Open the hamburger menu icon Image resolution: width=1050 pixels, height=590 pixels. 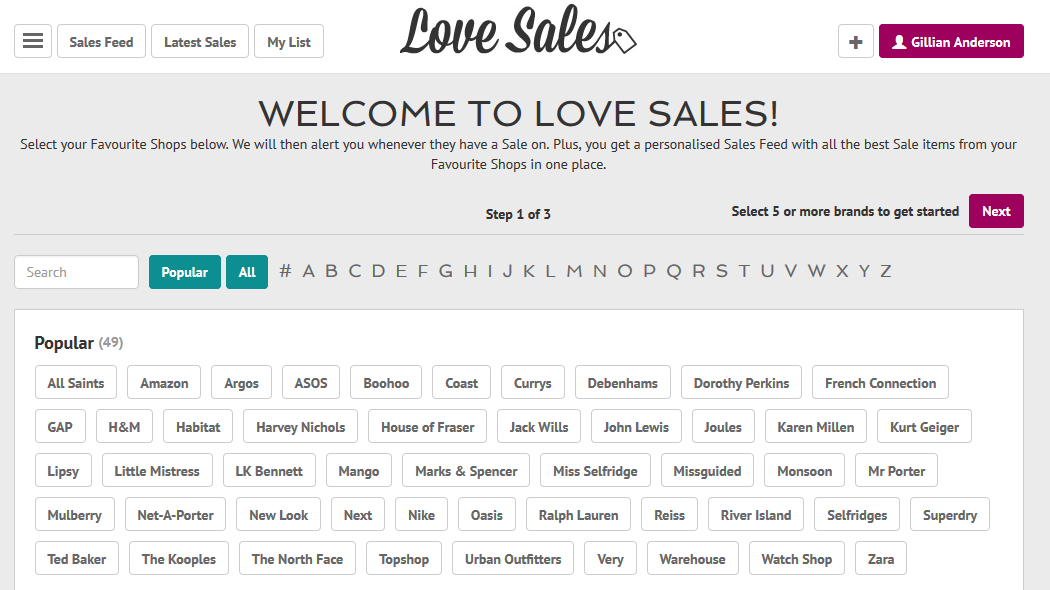pyautogui.click(x=33, y=41)
